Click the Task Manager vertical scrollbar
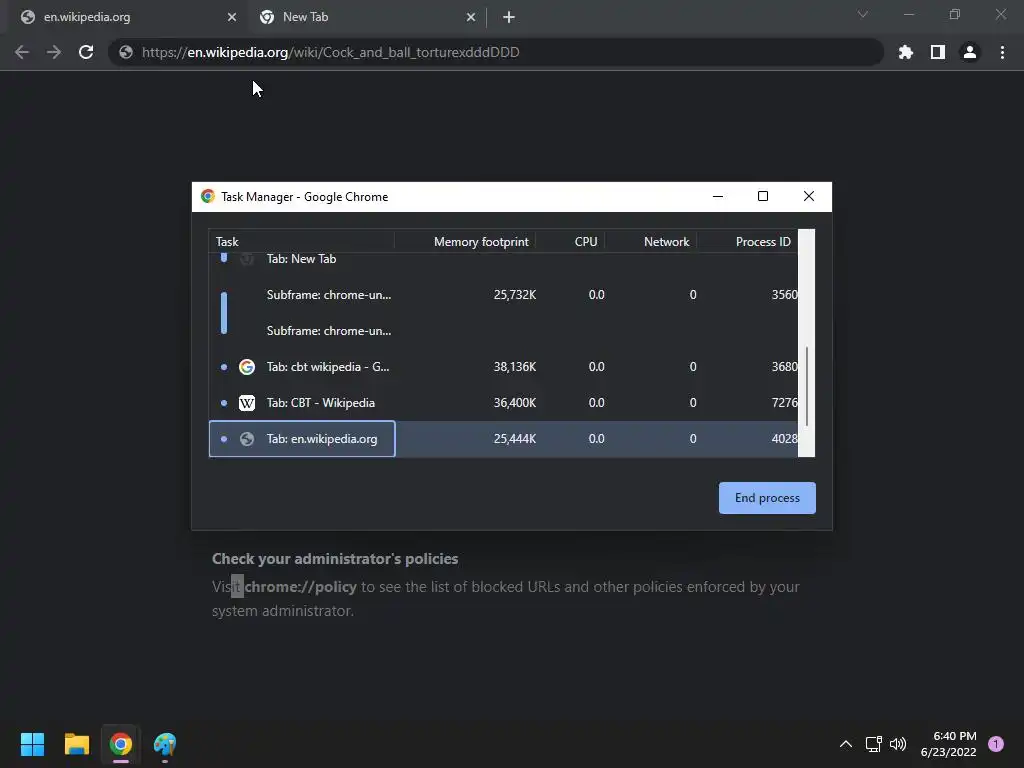This screenshot has height=768, width=1024. pyautogui.click(x=807, y=386)
